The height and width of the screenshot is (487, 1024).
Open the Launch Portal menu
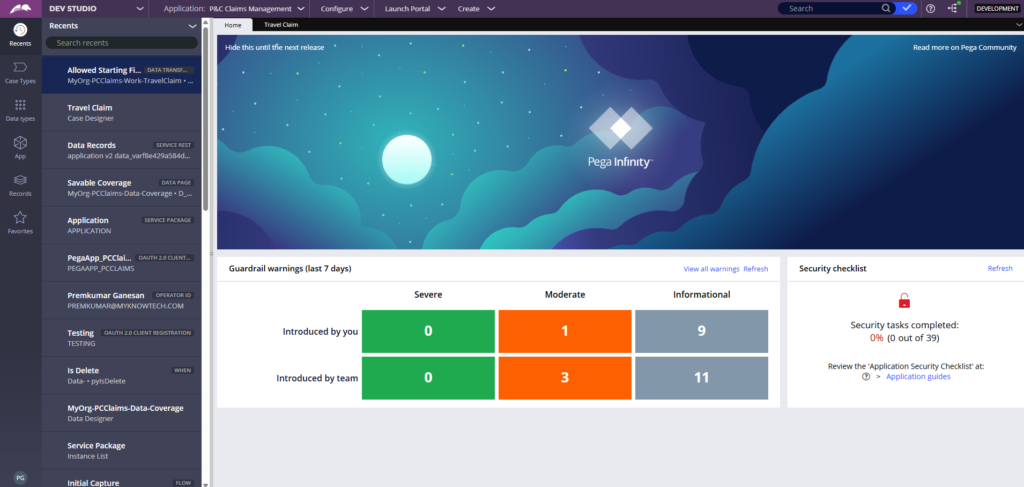coord(415,9)
